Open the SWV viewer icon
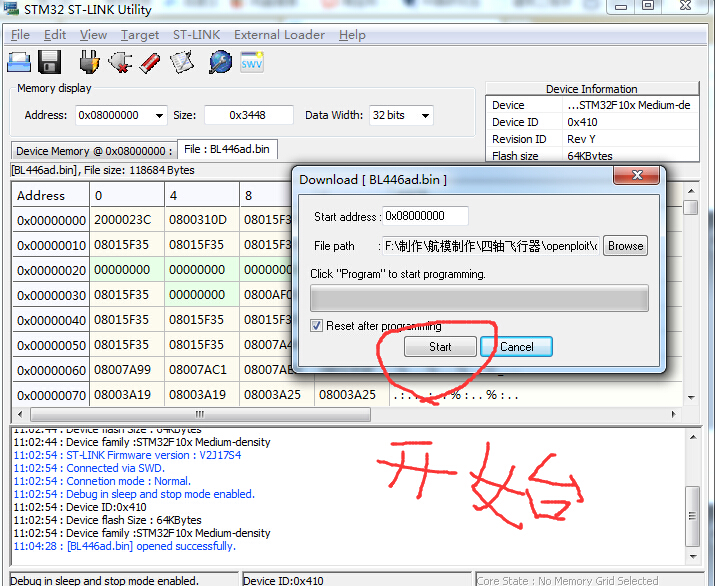Viewport: 715px width, 586px height. pyautogui.click(x=252, y=62)
